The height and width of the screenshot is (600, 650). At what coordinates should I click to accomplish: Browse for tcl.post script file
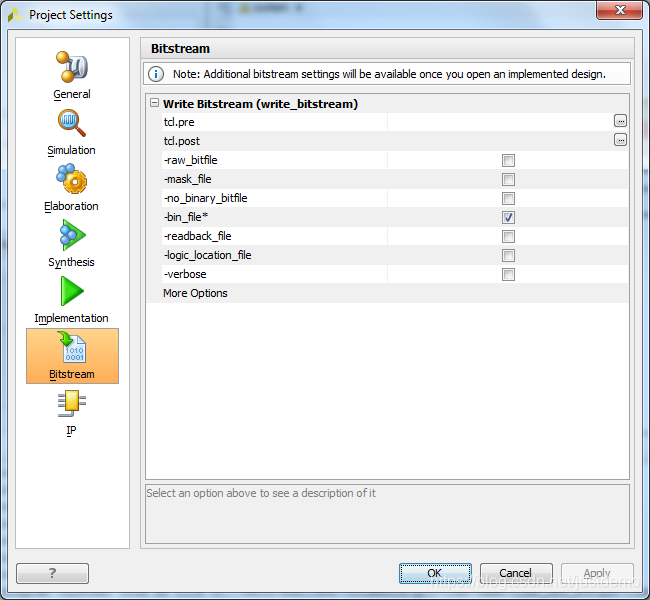[x=620, y=140]
